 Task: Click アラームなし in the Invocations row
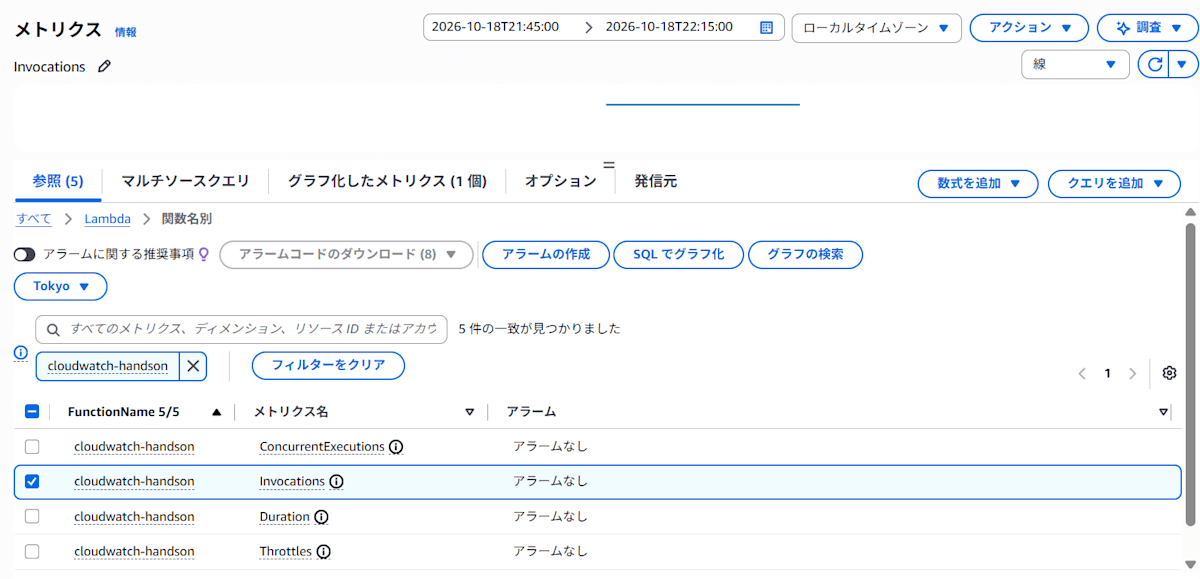coord(551,482)
